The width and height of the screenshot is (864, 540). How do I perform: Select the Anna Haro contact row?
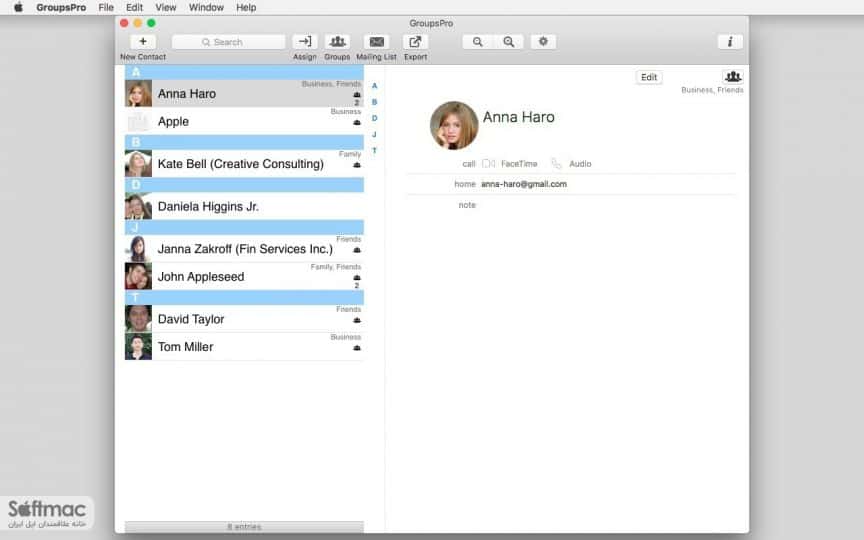244,94
